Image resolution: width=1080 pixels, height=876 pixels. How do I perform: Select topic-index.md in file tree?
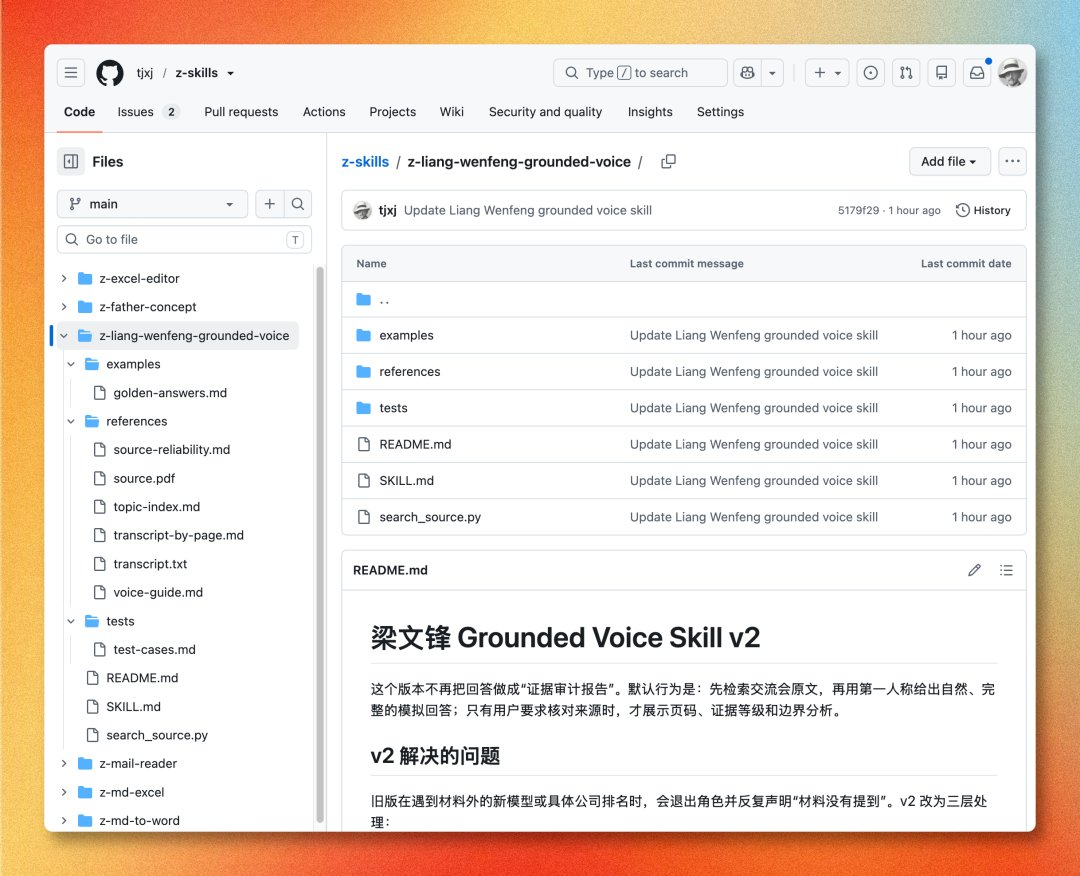[x=156, y=507]
